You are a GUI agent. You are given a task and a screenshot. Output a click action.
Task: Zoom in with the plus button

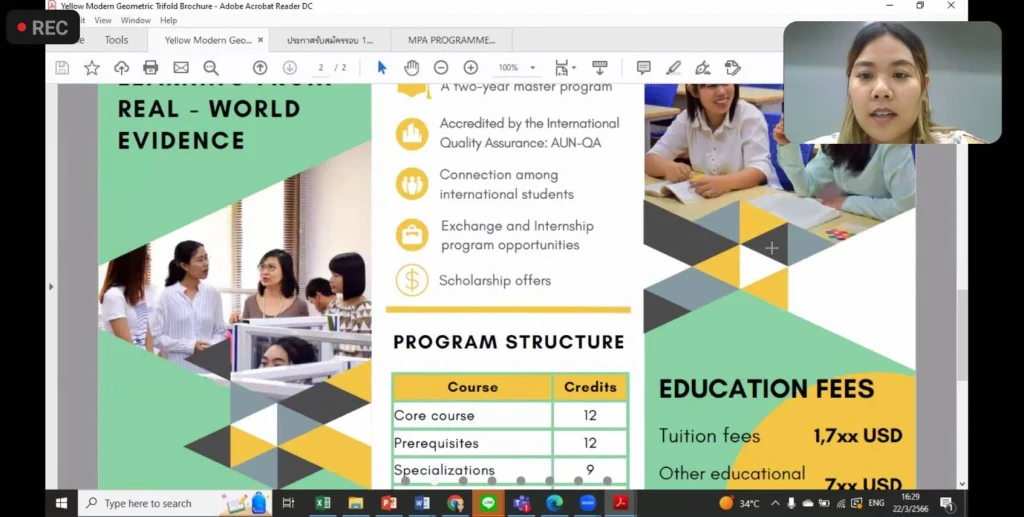coord(471,67)
